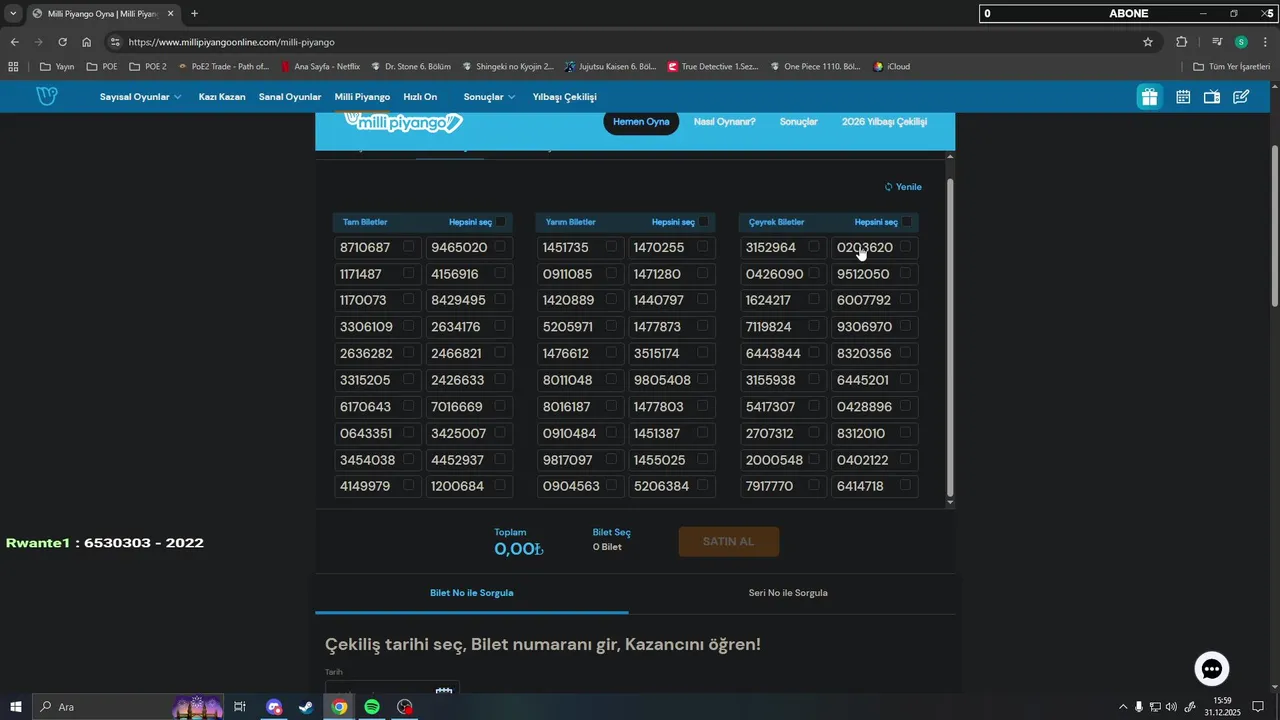Image resolution: width=1280 pixels, height=720 pixels.
Task: Open OBS Studio from the taskbar
Action: click(405, 707)
